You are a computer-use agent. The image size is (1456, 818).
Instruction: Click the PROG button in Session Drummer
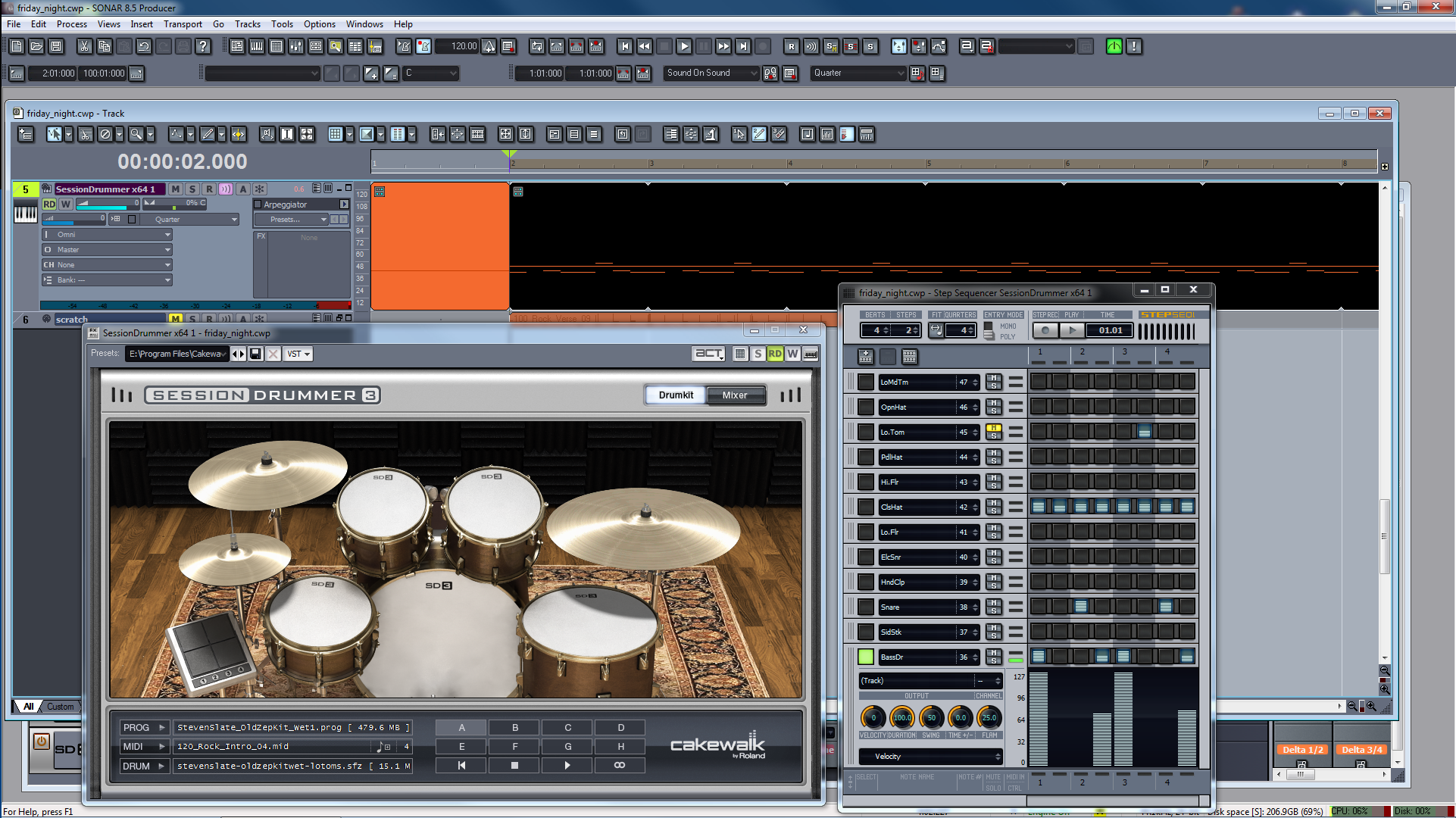click(143, 727)
